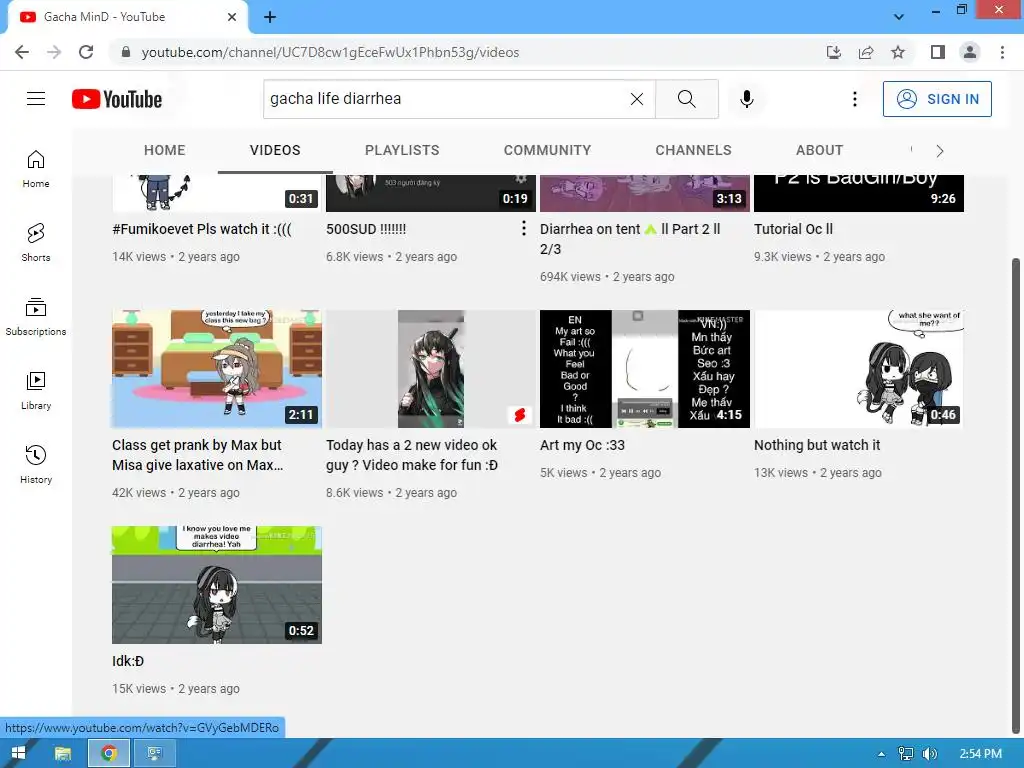Start voice search with microphone

coord(746,99)
